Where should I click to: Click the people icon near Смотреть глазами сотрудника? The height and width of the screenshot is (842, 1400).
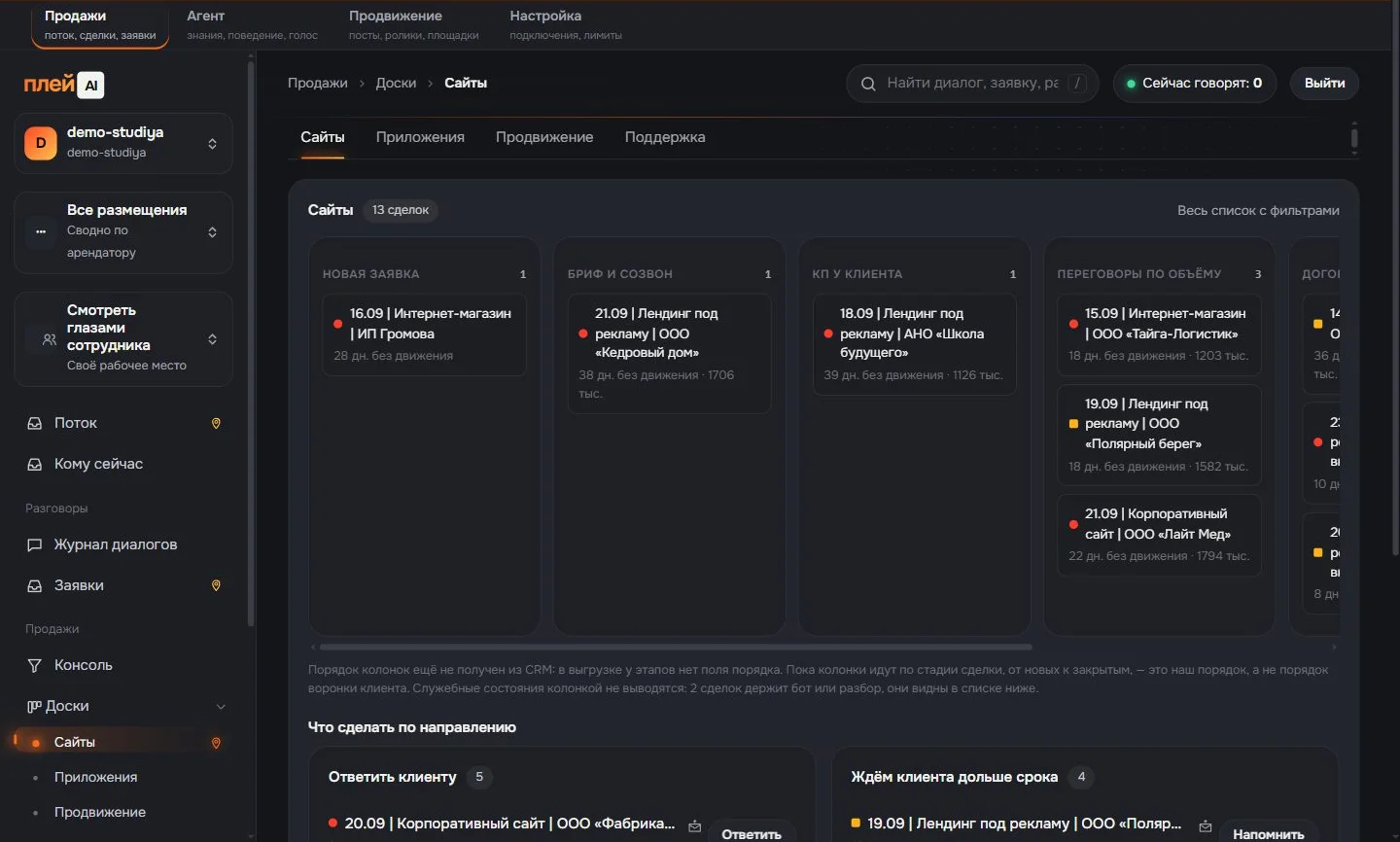pyautogui.click(x=49, y=340)
